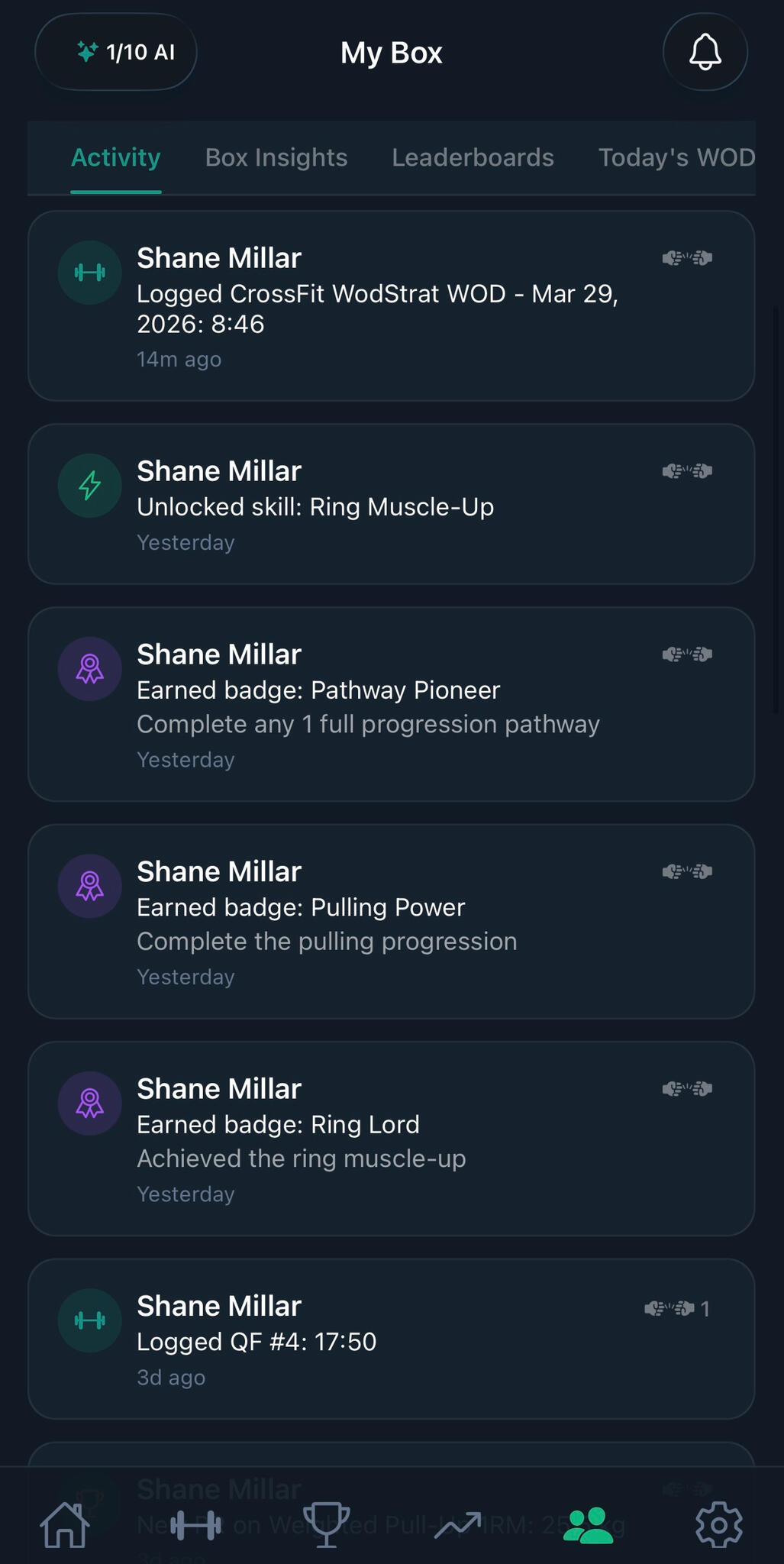
Task: Switch to the Box Insights tab
Action: pyautogui.click(x=276, y=157)
